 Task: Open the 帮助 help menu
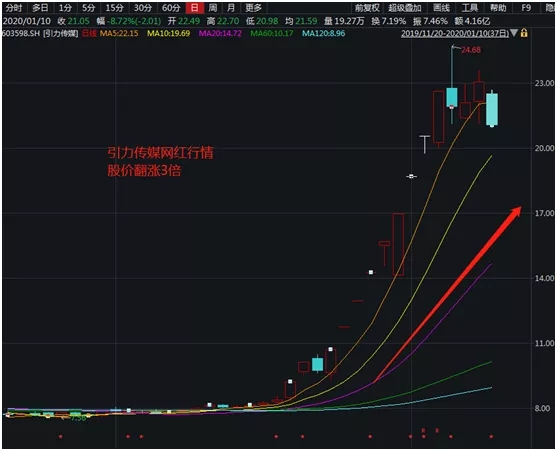tap(498, 8)
